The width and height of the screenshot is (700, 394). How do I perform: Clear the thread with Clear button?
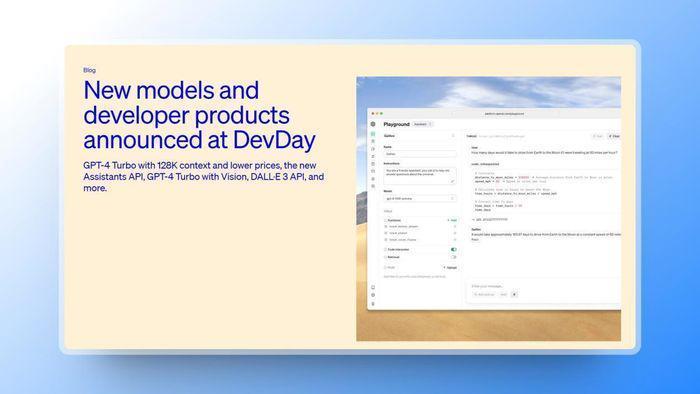pos(615,136)
